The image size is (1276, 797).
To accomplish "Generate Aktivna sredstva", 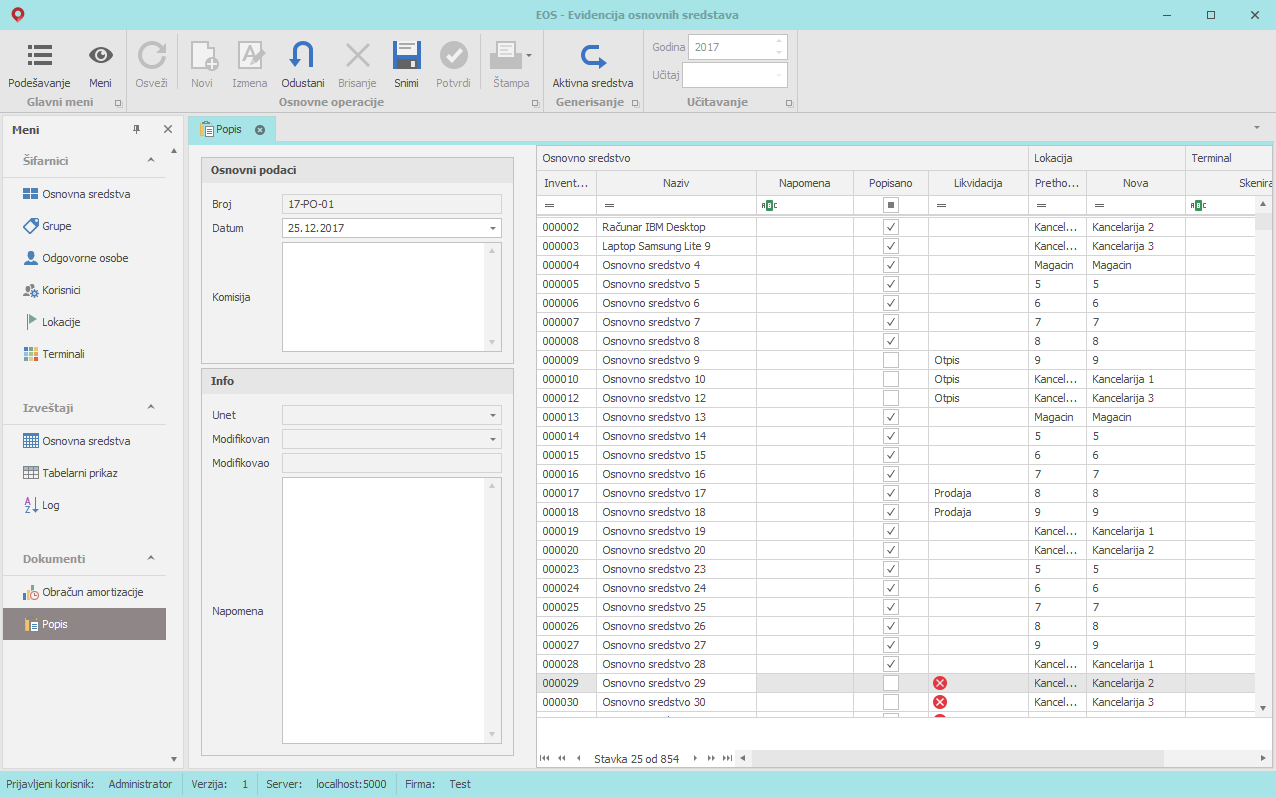I will coord(593,66).
